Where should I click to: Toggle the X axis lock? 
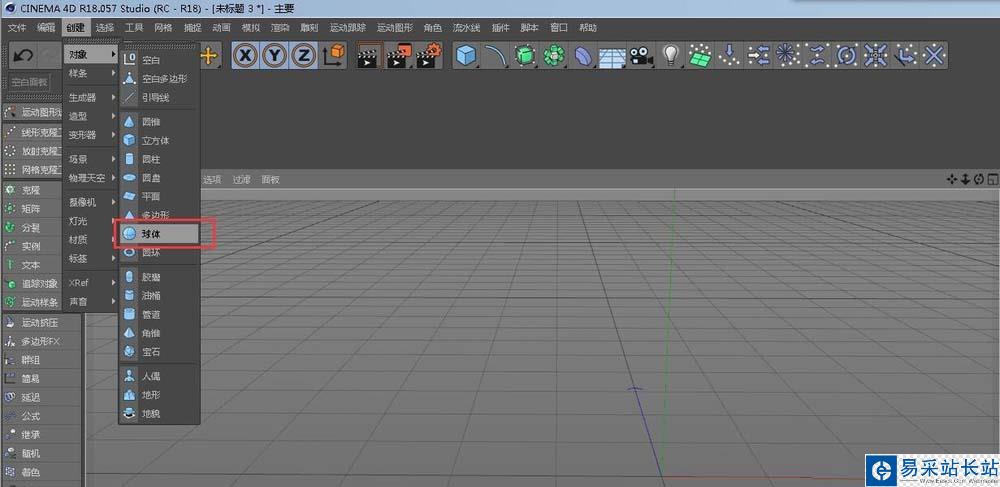pos(246,56)
